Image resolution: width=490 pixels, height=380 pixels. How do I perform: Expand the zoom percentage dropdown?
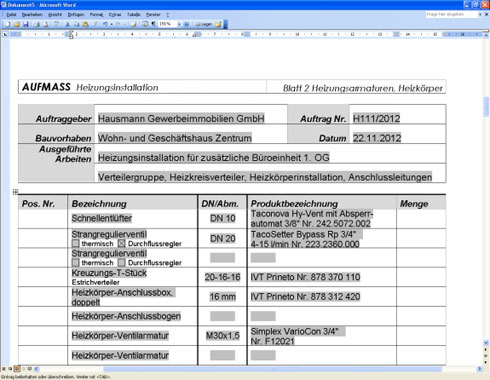(179, 24)
